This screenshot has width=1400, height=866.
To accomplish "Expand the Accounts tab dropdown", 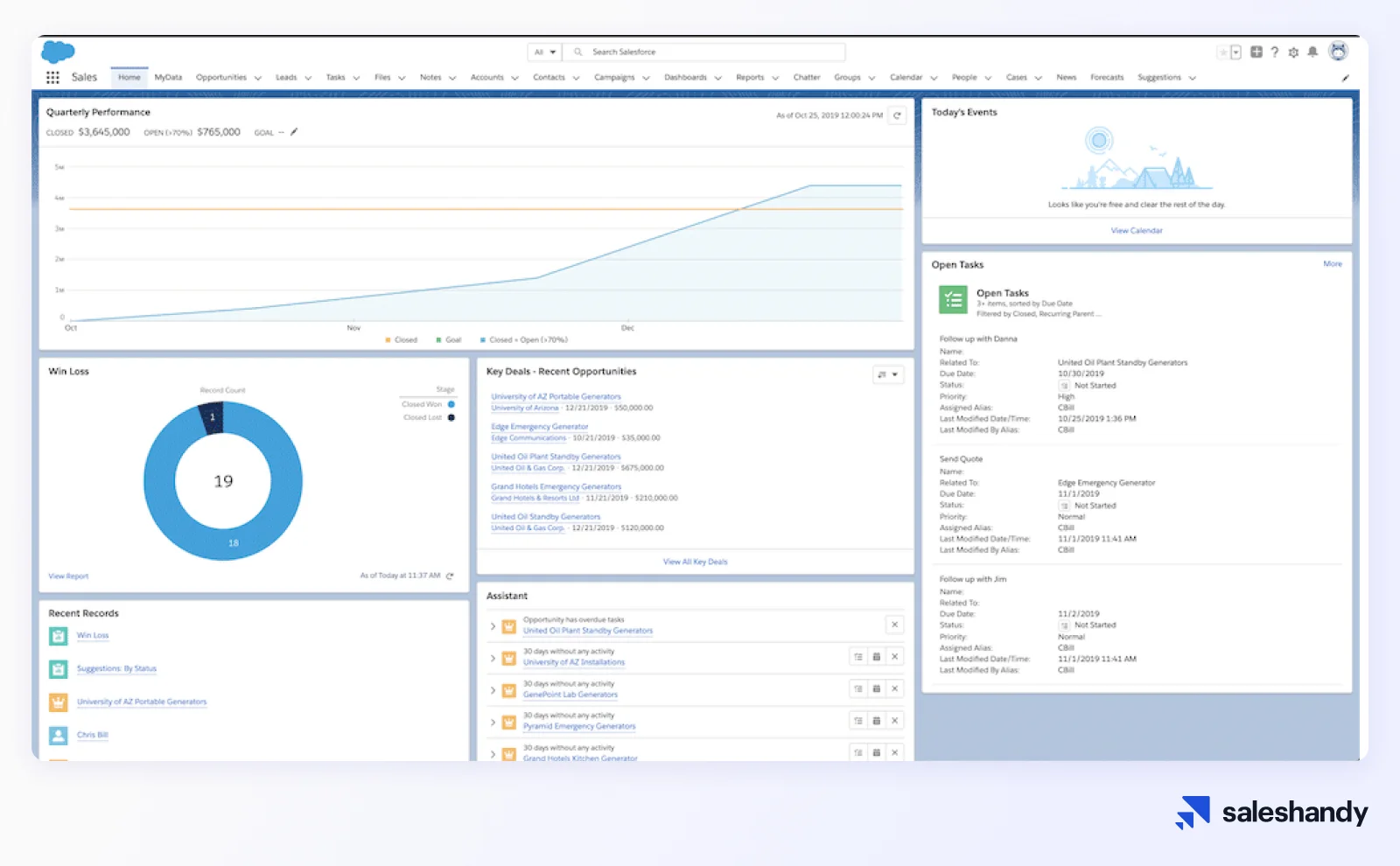I will point(514,78).
